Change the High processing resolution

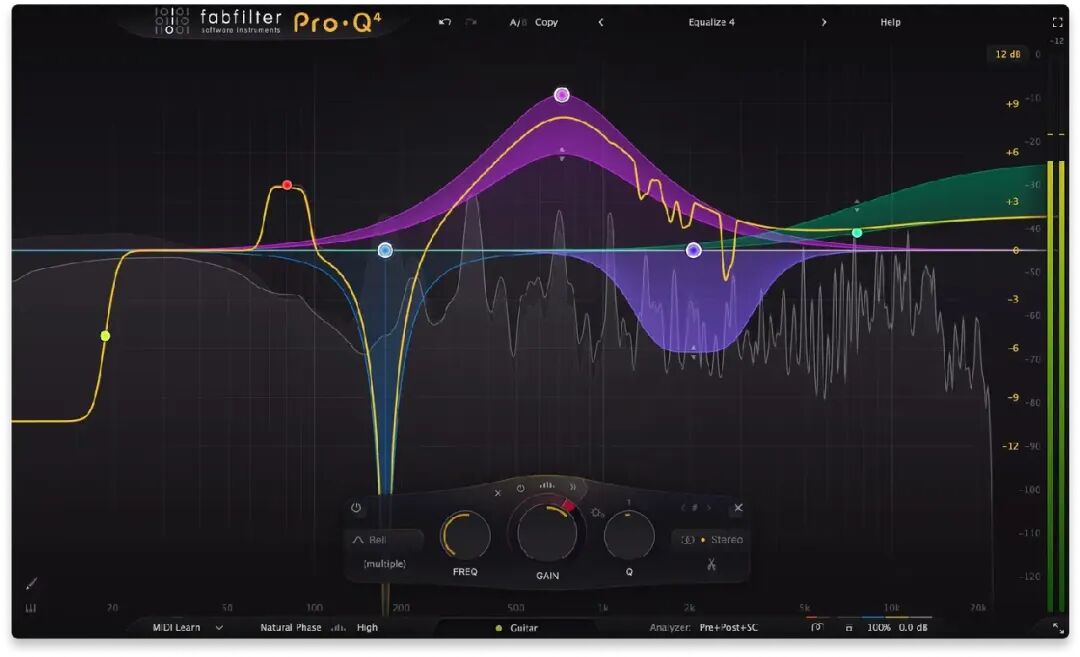pyautogui.click(x=367, y=627)
